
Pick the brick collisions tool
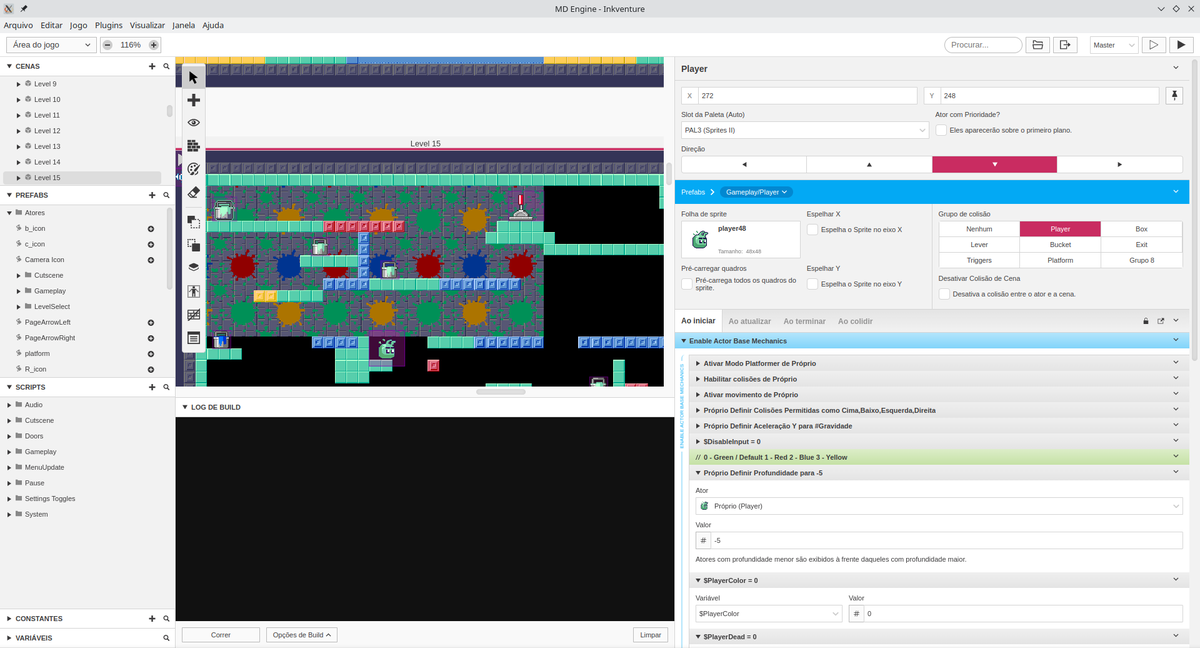click(x=193, y=146)
